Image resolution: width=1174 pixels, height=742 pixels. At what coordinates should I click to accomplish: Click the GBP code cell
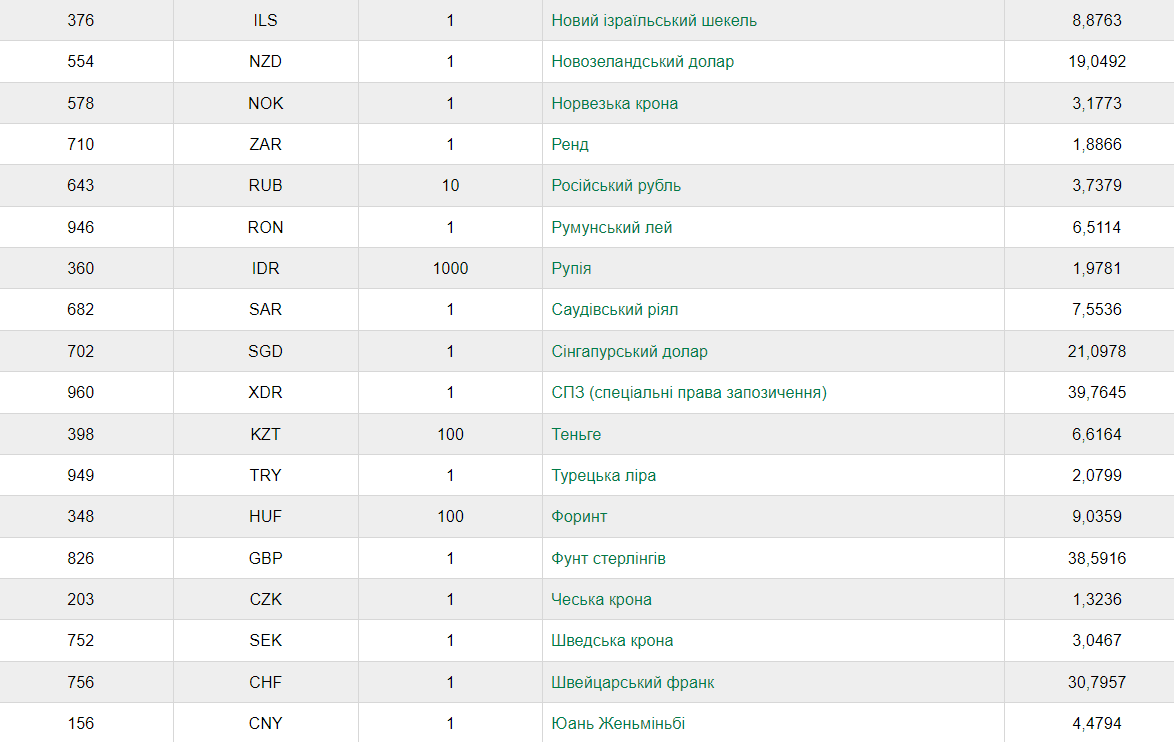tap(266, 558)
